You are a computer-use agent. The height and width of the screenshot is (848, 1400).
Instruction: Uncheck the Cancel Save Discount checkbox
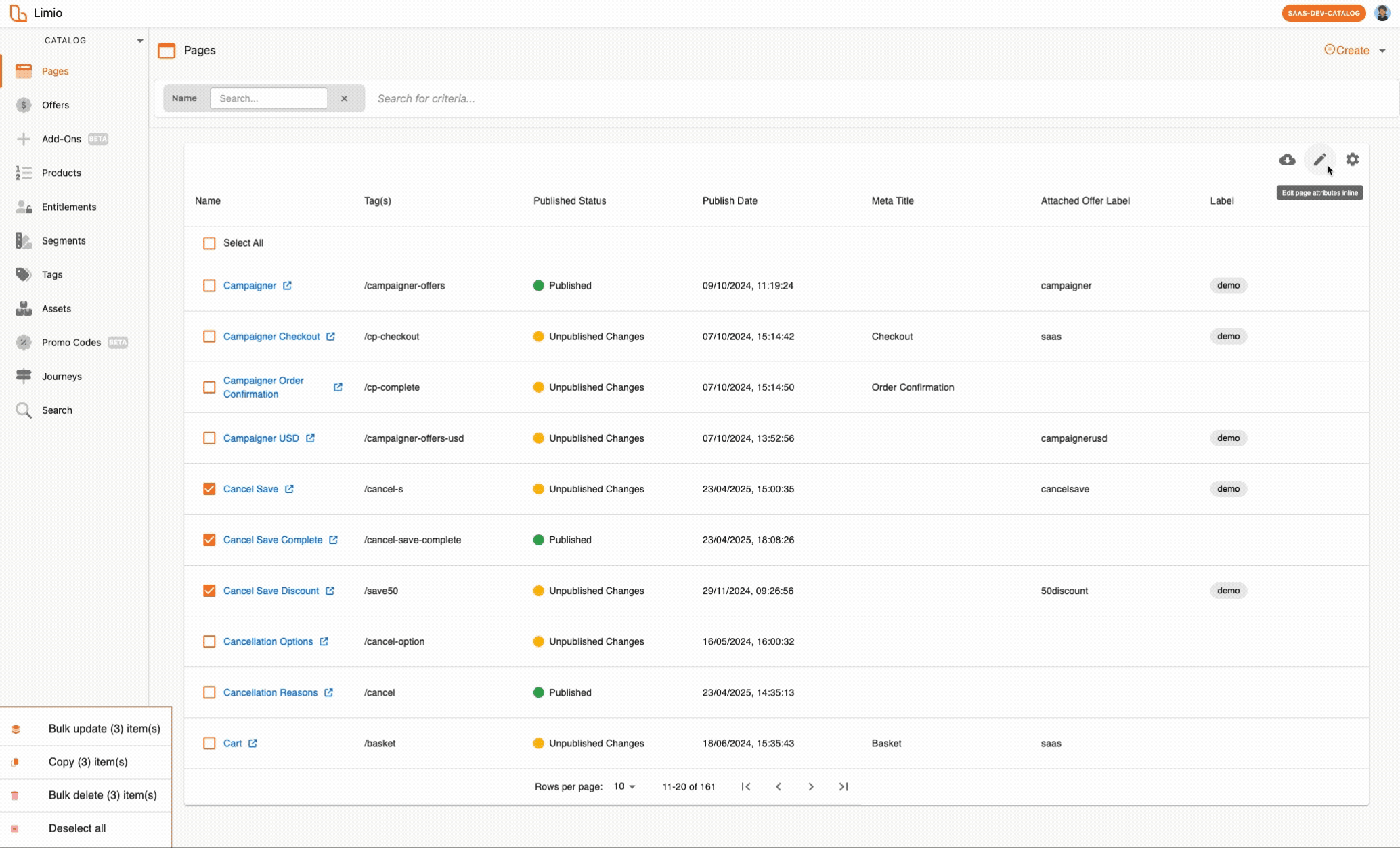click(x=209, y=591)
